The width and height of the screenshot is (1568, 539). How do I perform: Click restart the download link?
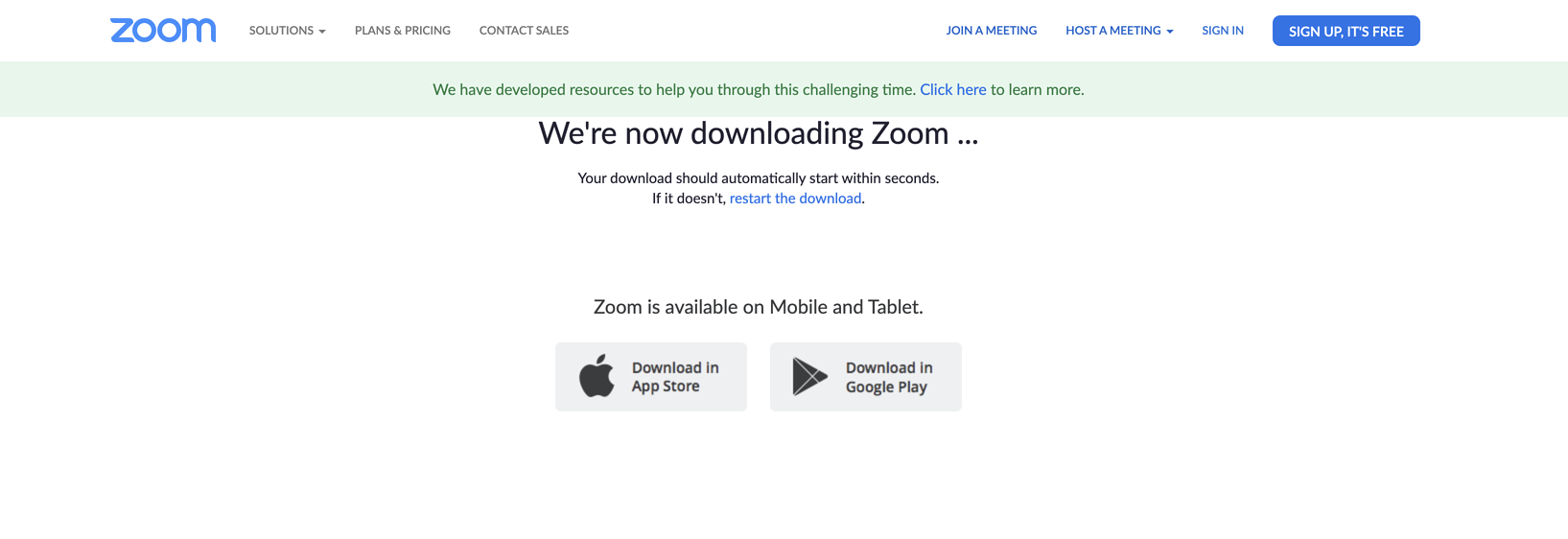796,199
